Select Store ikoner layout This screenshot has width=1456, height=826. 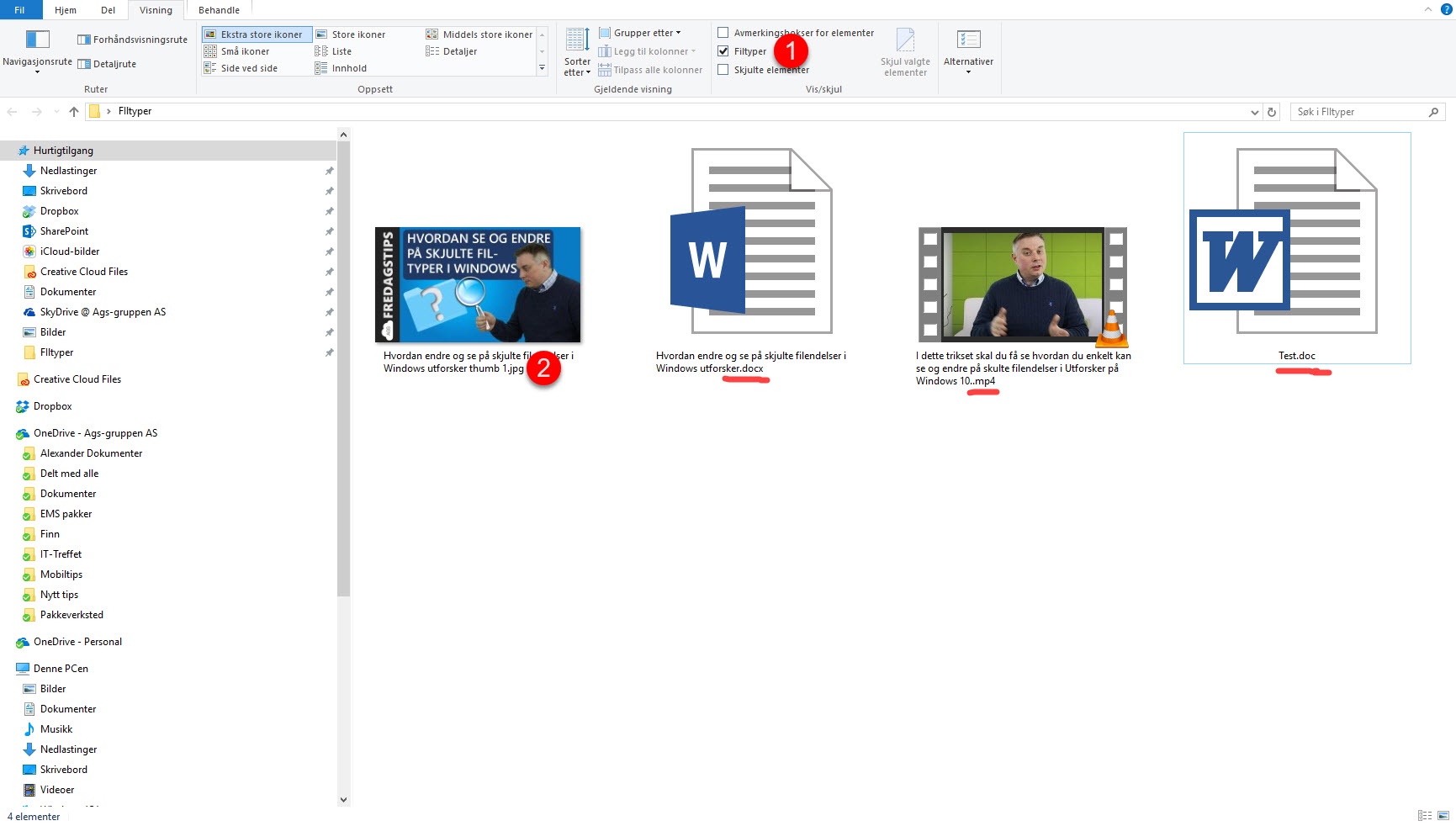pyautogui.click(x=351, y=34)
